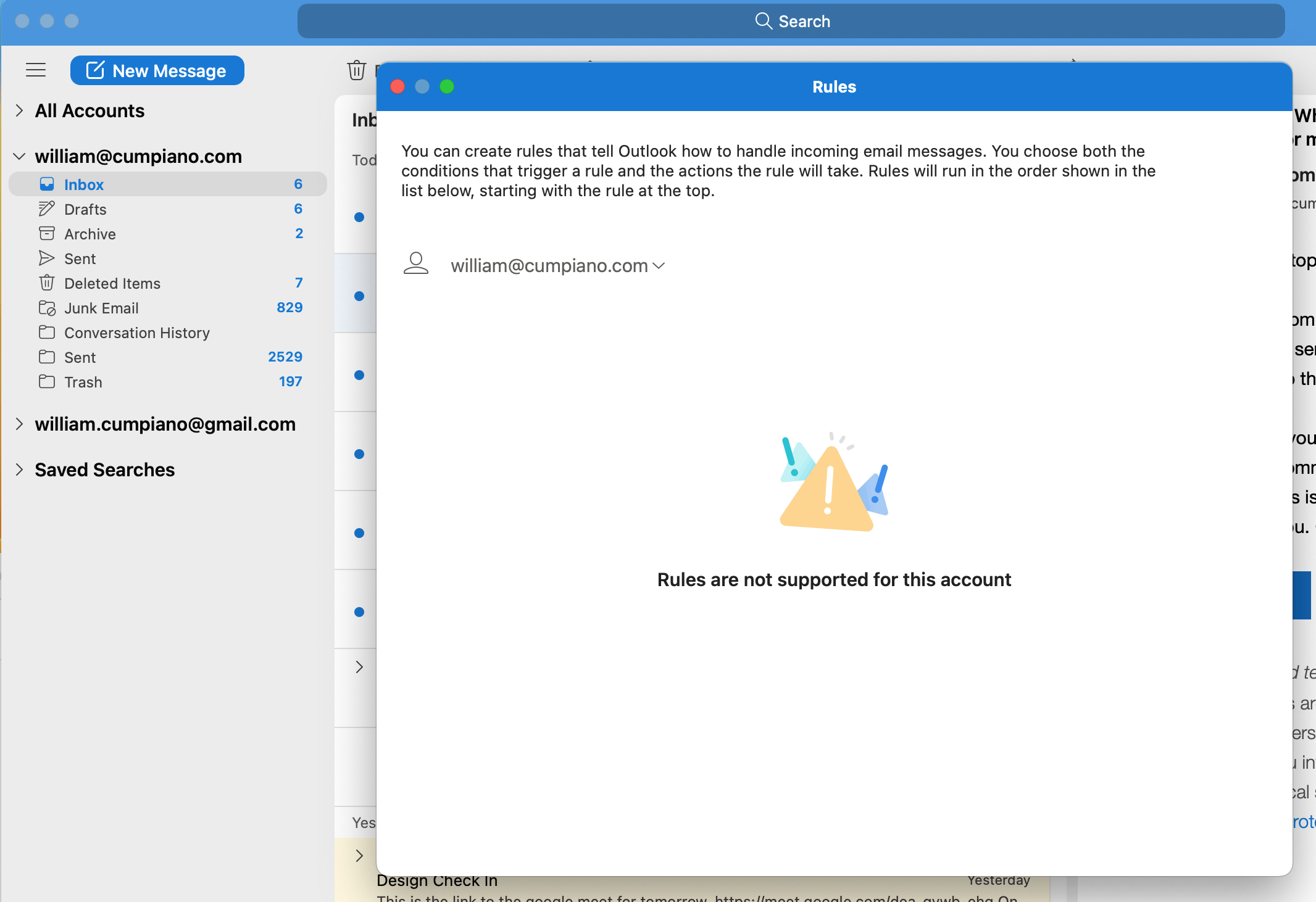Click the Trash count 197
The height and width of the screenshot is (902, 1316).
click(x=291, y=382)
